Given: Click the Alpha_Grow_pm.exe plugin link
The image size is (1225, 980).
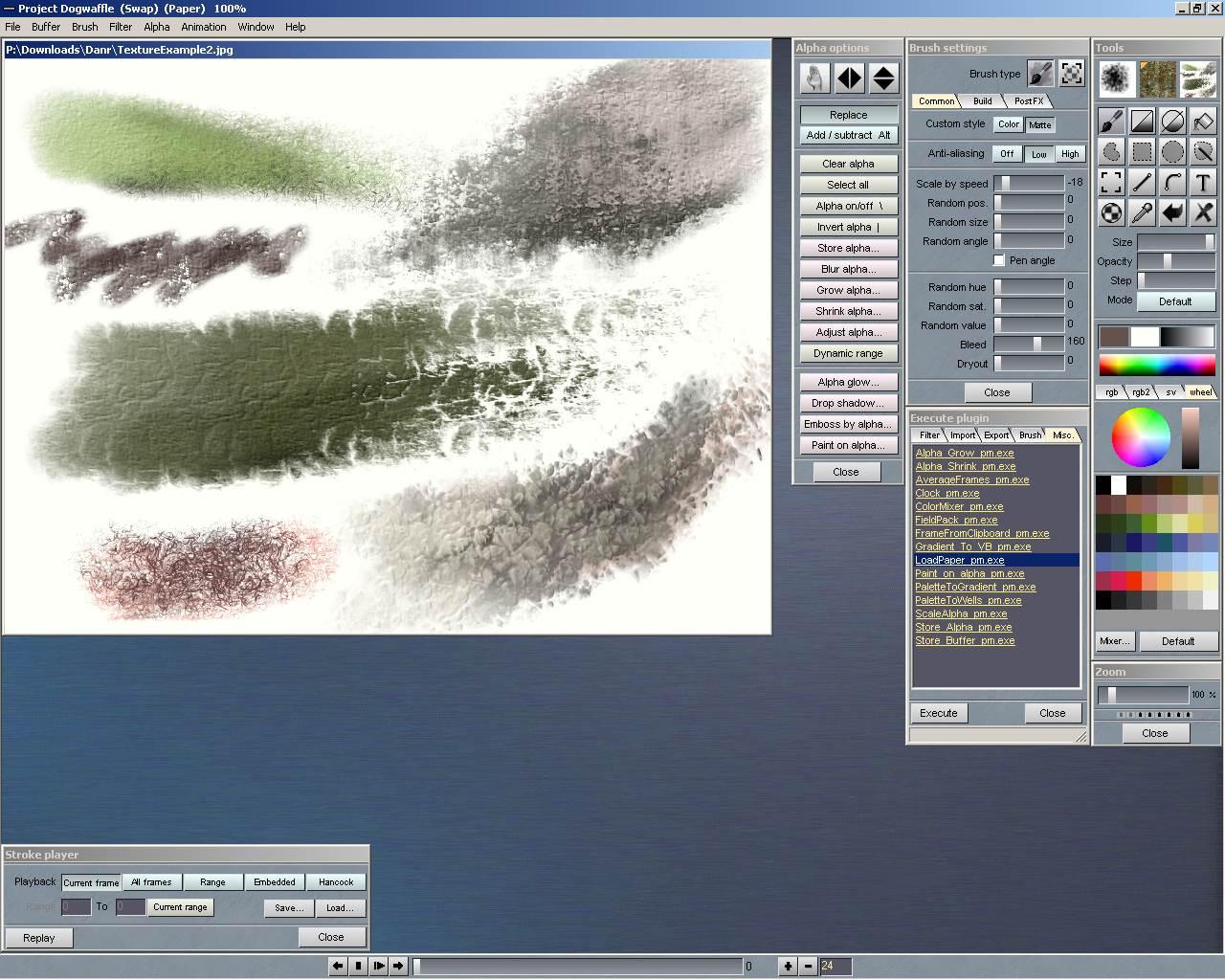Looking at the screenshot, I should pos(965,453).
